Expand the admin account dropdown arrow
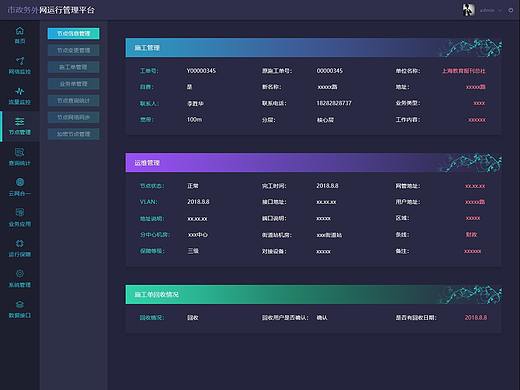 [x=500, y=11]
